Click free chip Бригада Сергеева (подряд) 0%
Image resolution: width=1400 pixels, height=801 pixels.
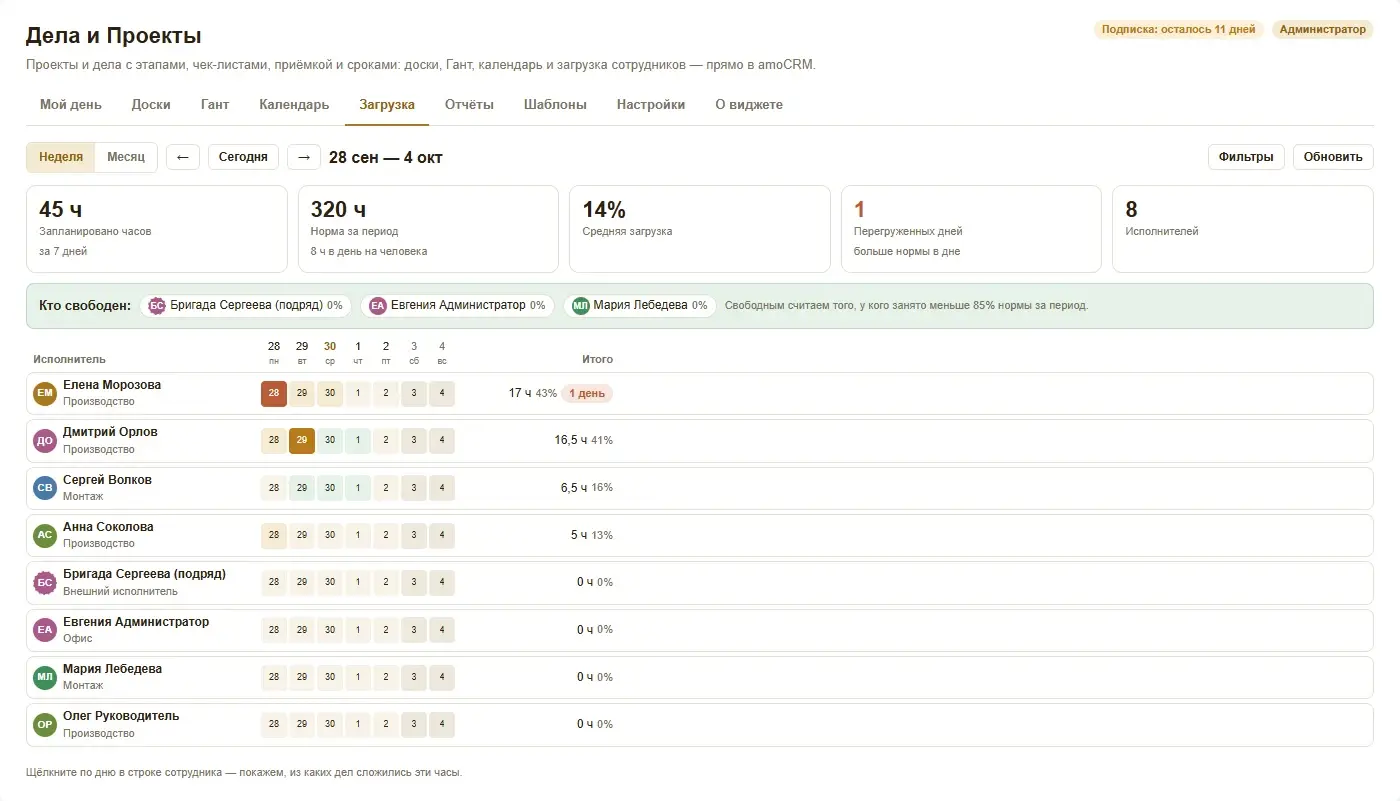[x=246, y=306]
